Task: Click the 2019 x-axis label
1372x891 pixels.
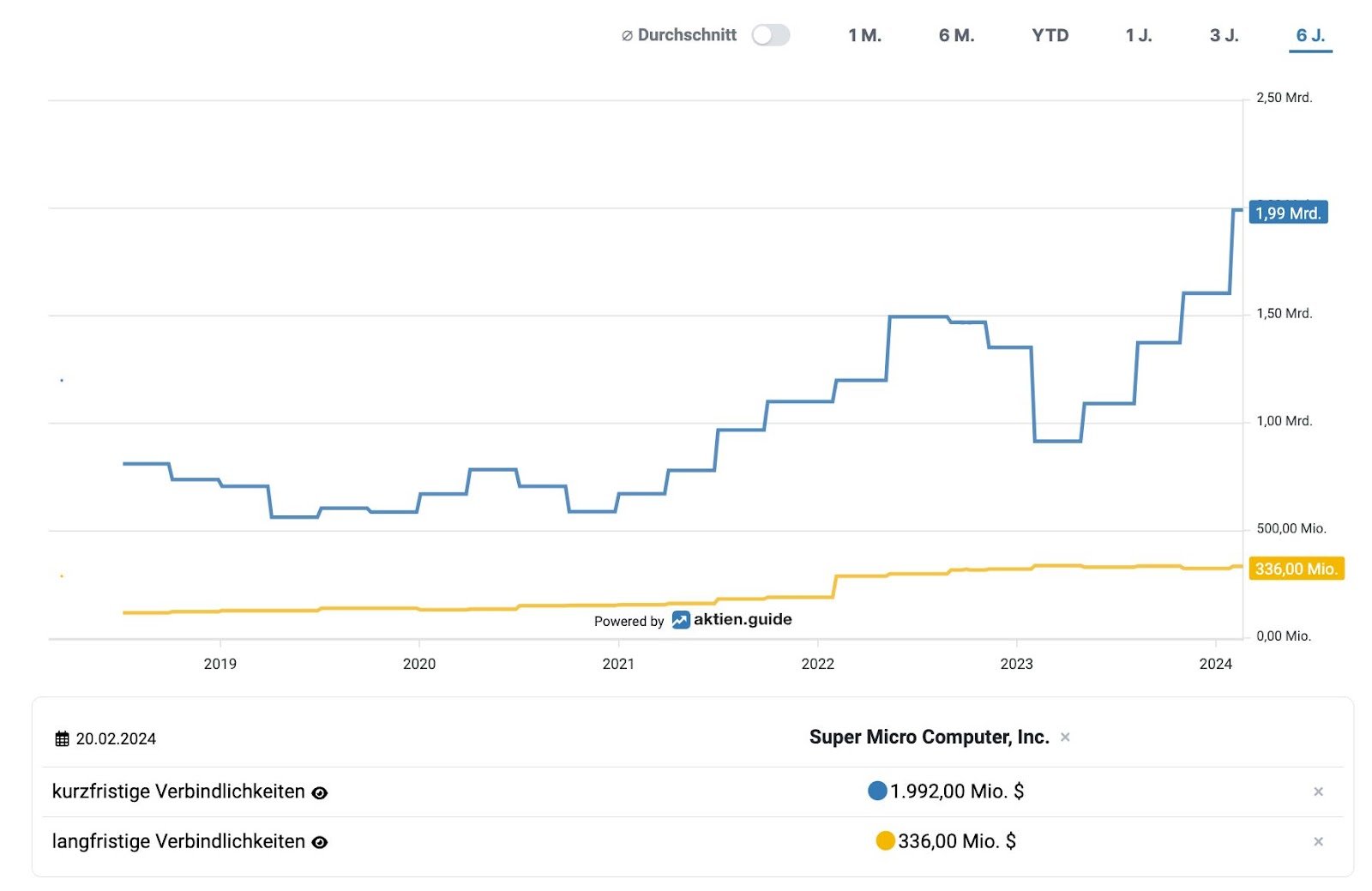Action: (220, 664)
